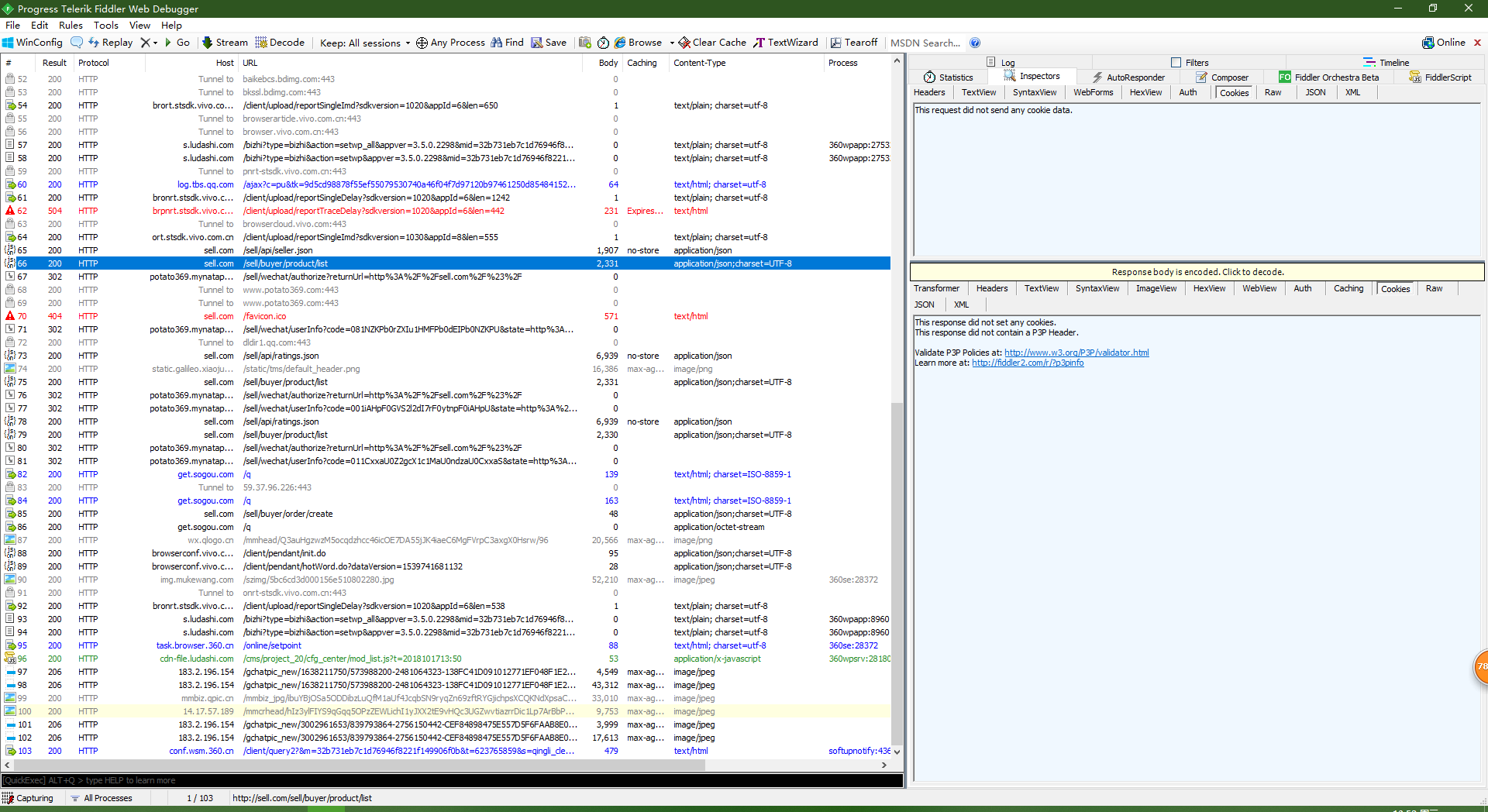Open the Edit menu
Viewport: 1488px width, 812px height.
(40, 25)
